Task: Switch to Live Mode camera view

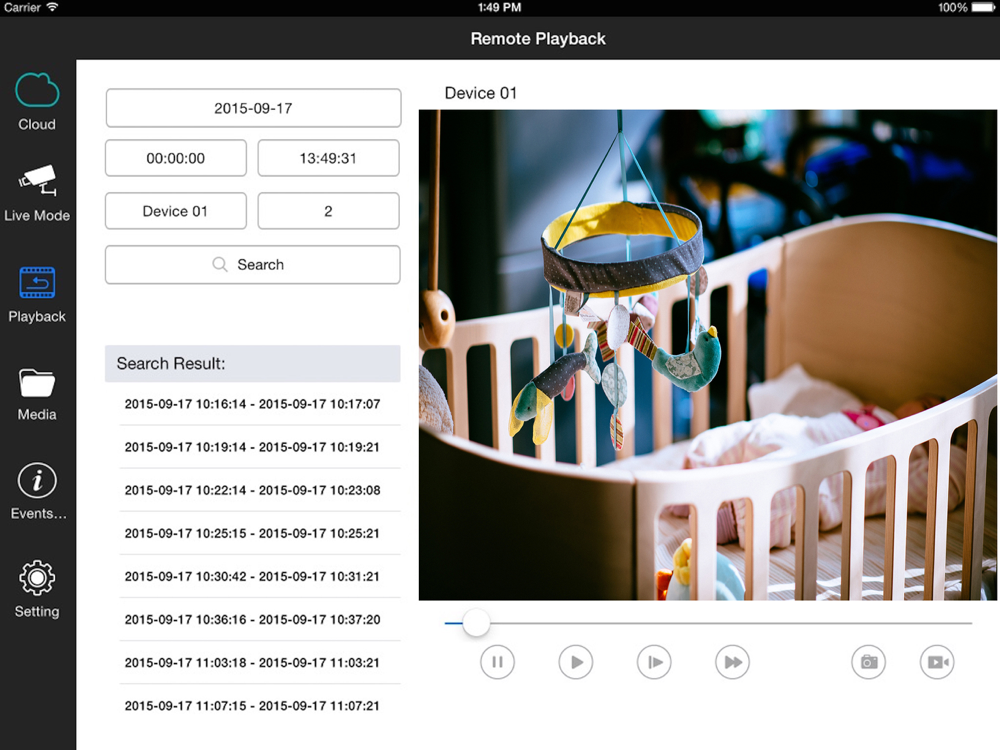Action: 37,193
